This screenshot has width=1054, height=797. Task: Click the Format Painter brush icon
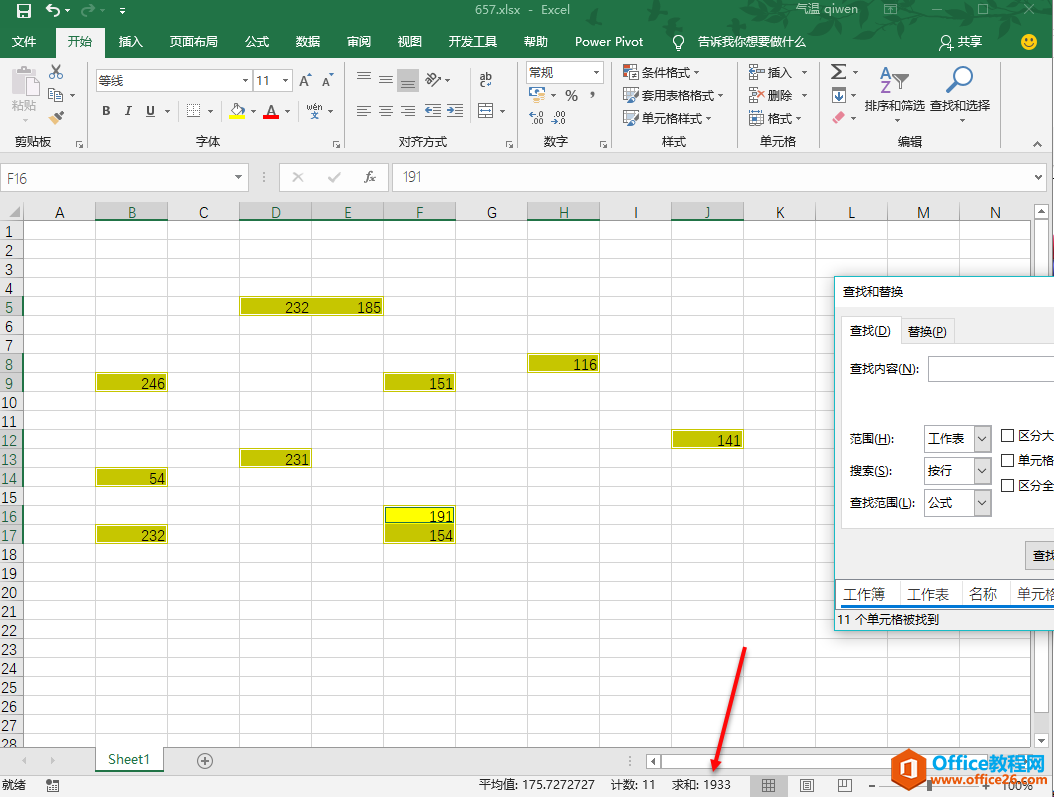tap(56, 118)
